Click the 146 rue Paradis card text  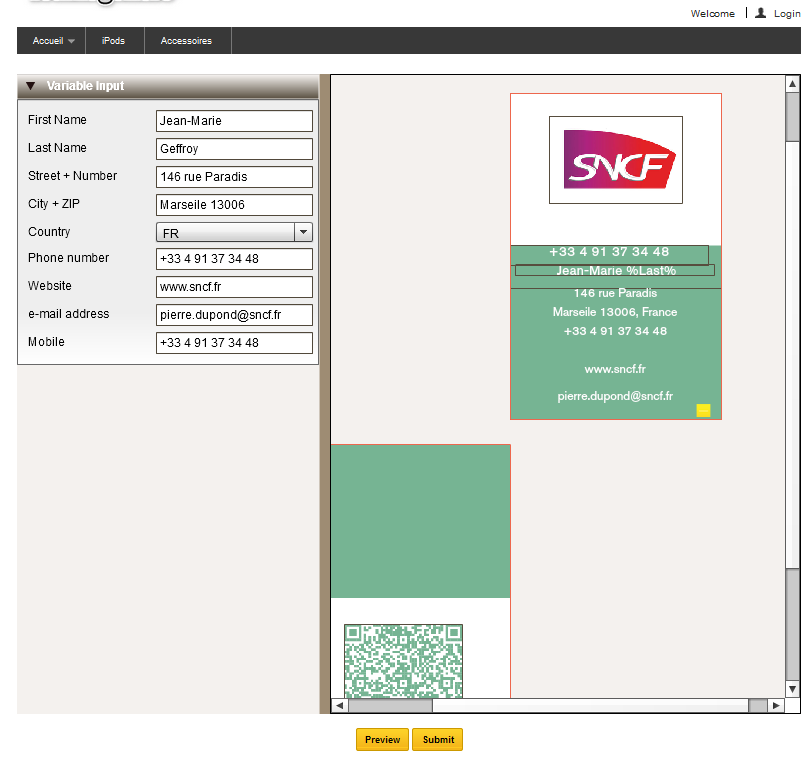[x=615, y=293]
